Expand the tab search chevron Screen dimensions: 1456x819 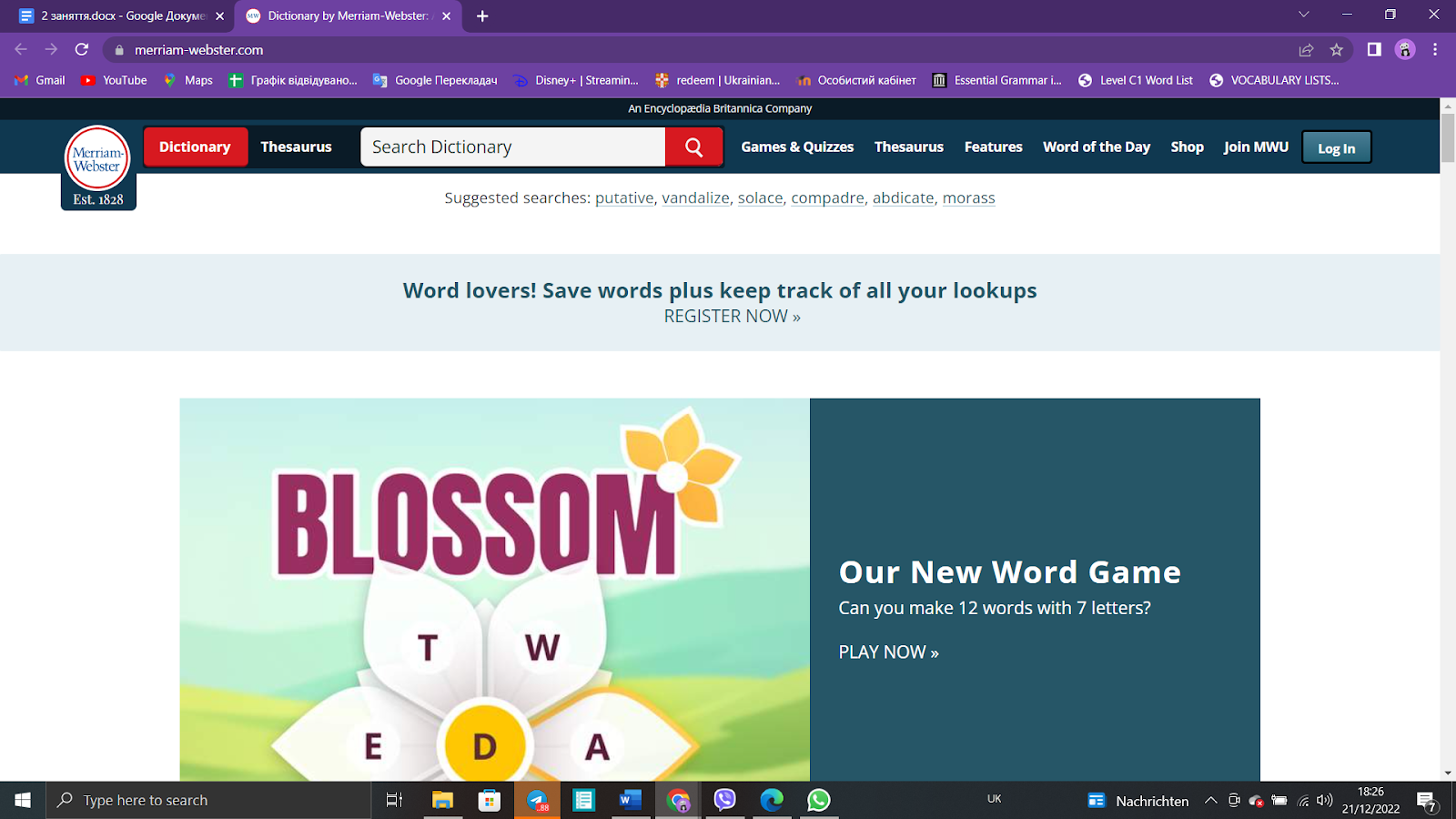tap(1303, 15)
